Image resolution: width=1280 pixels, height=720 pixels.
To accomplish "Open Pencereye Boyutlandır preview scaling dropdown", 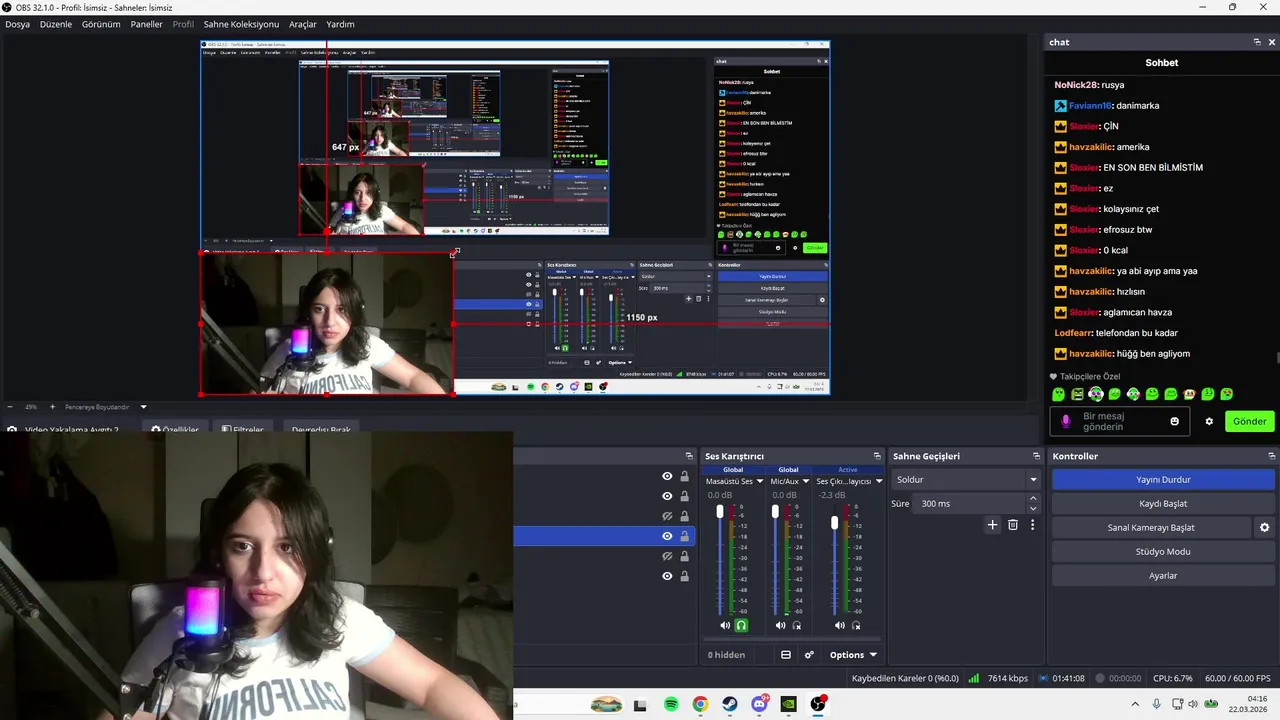I will 143,407.
